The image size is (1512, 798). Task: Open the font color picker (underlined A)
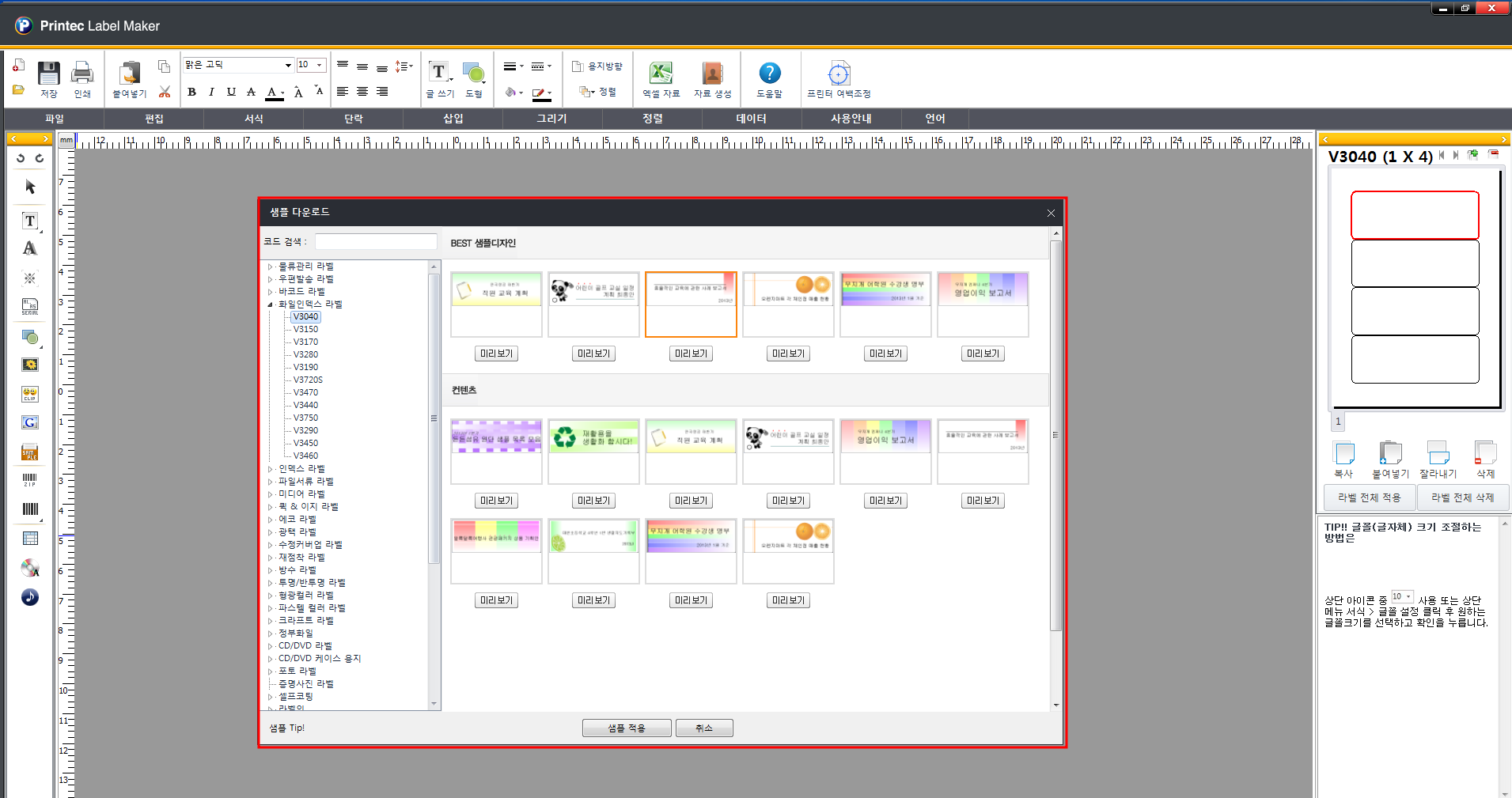274,93
